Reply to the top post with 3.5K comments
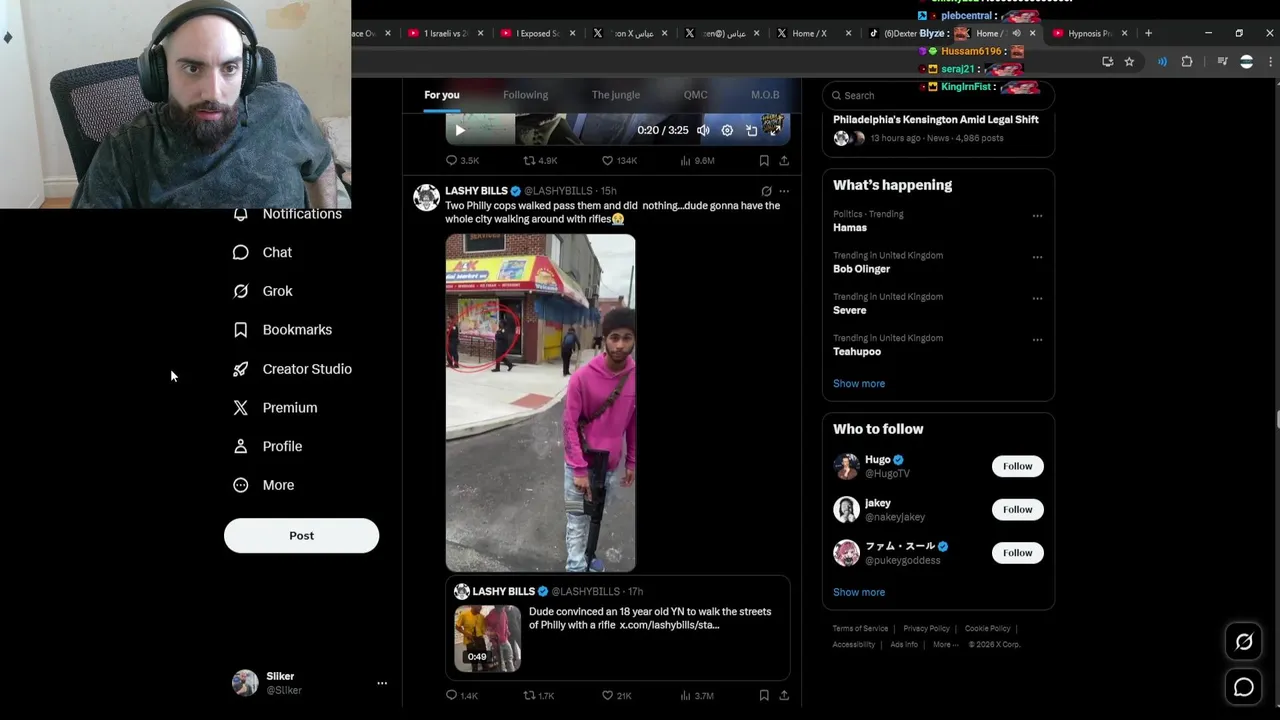 [462, 160]
